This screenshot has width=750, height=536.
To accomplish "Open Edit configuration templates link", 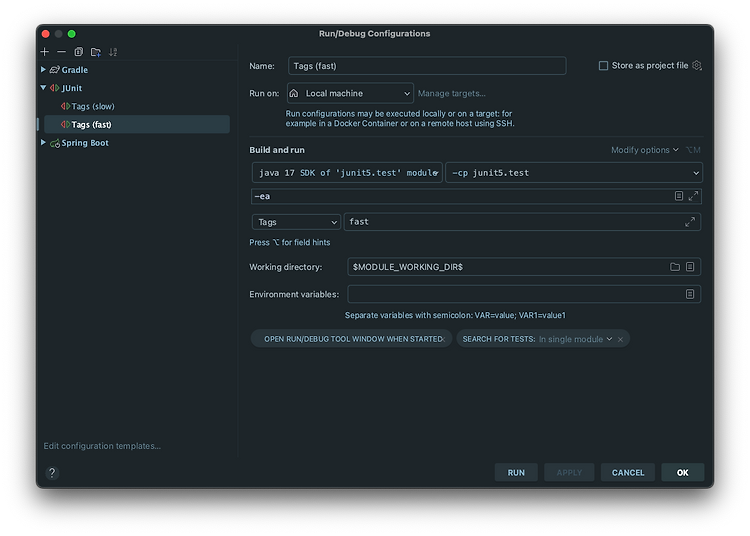I will [102, 446].
